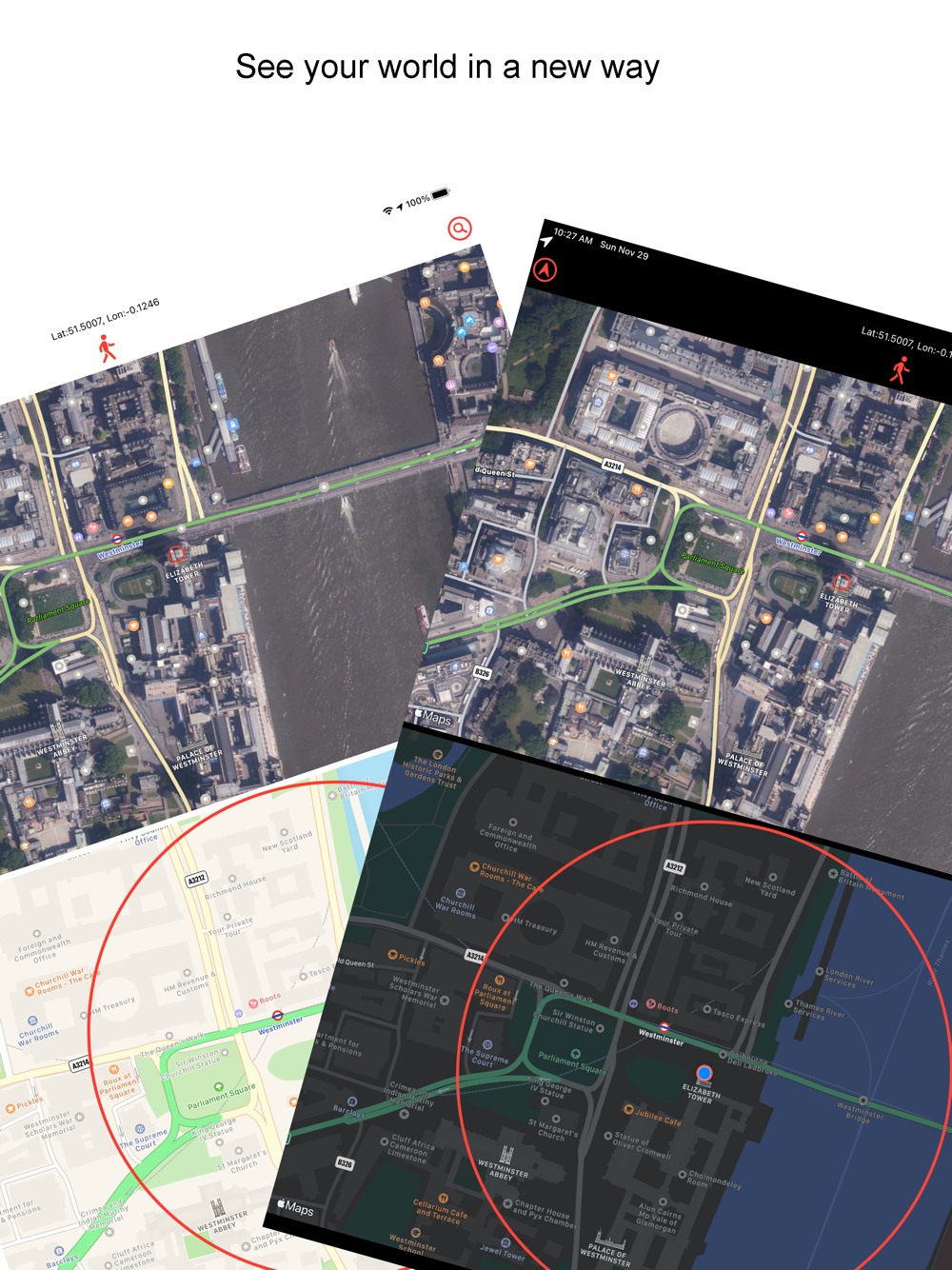Tap the Westminster Abbey landmark icon in the dark map
The width and height of the screenshot is (952, 1270).
pos(506,1154)
